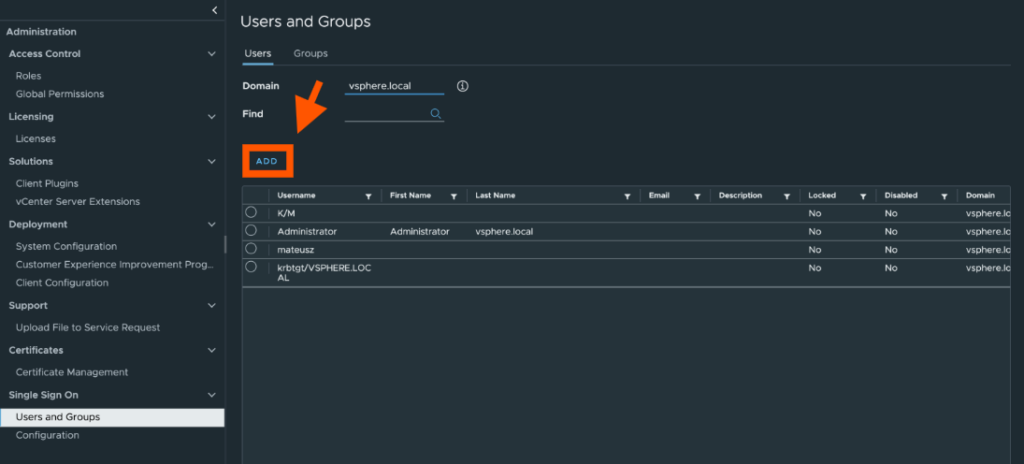Open the Username column filter icon
Viewport: 1024px width, 464px height.
(369, 196)
